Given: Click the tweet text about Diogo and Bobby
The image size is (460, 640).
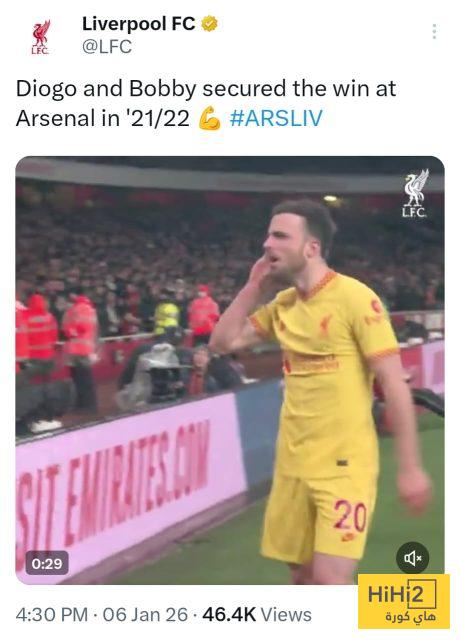Looking at the screenshot, I should (x=206, y=103).
